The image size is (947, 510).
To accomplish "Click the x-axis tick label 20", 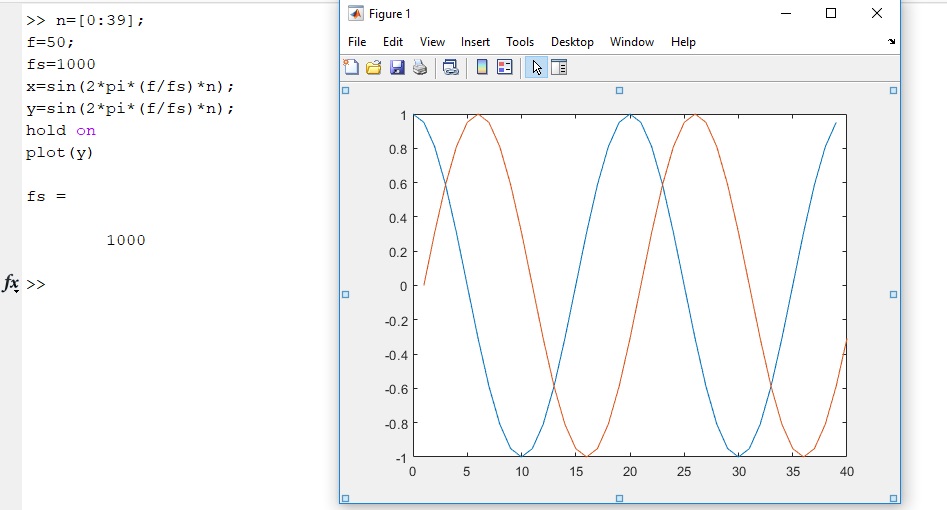I will point(630,471).
